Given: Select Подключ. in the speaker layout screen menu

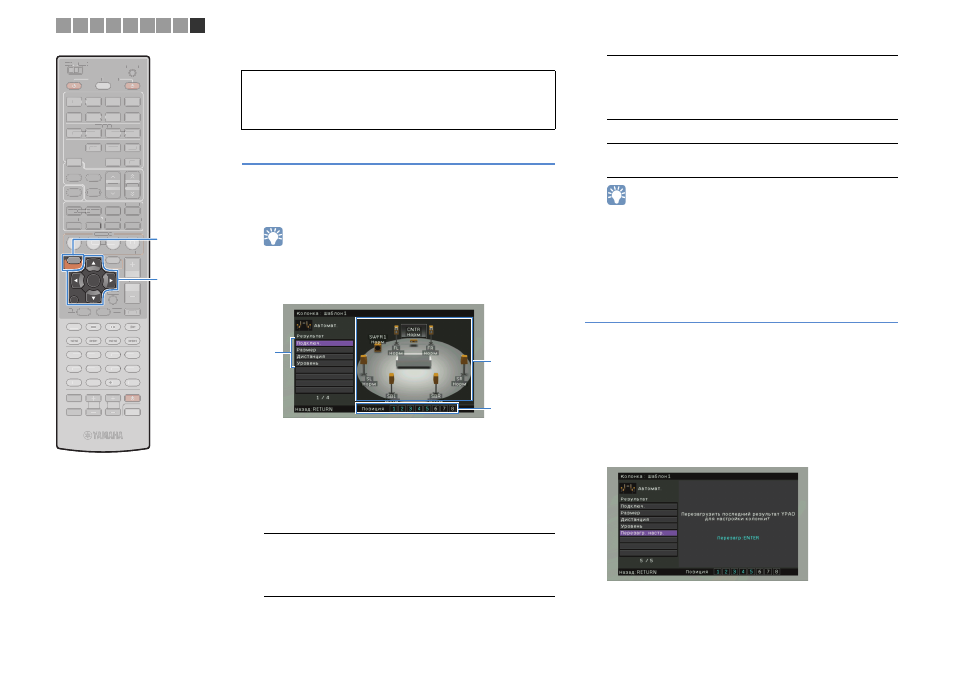Looking at the screenshot, I should tap(324, 343).
